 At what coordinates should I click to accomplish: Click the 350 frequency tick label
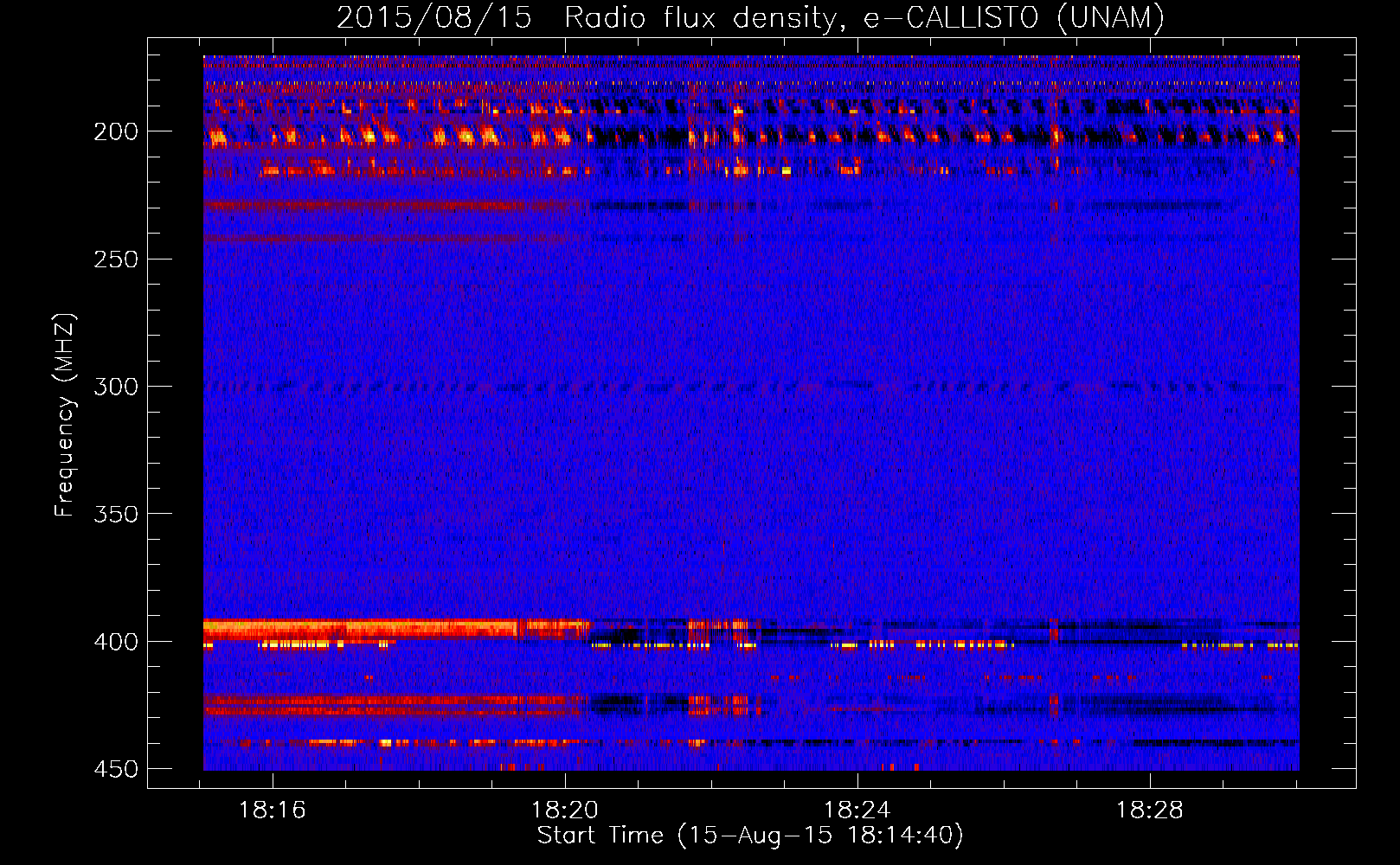[116, 514]
